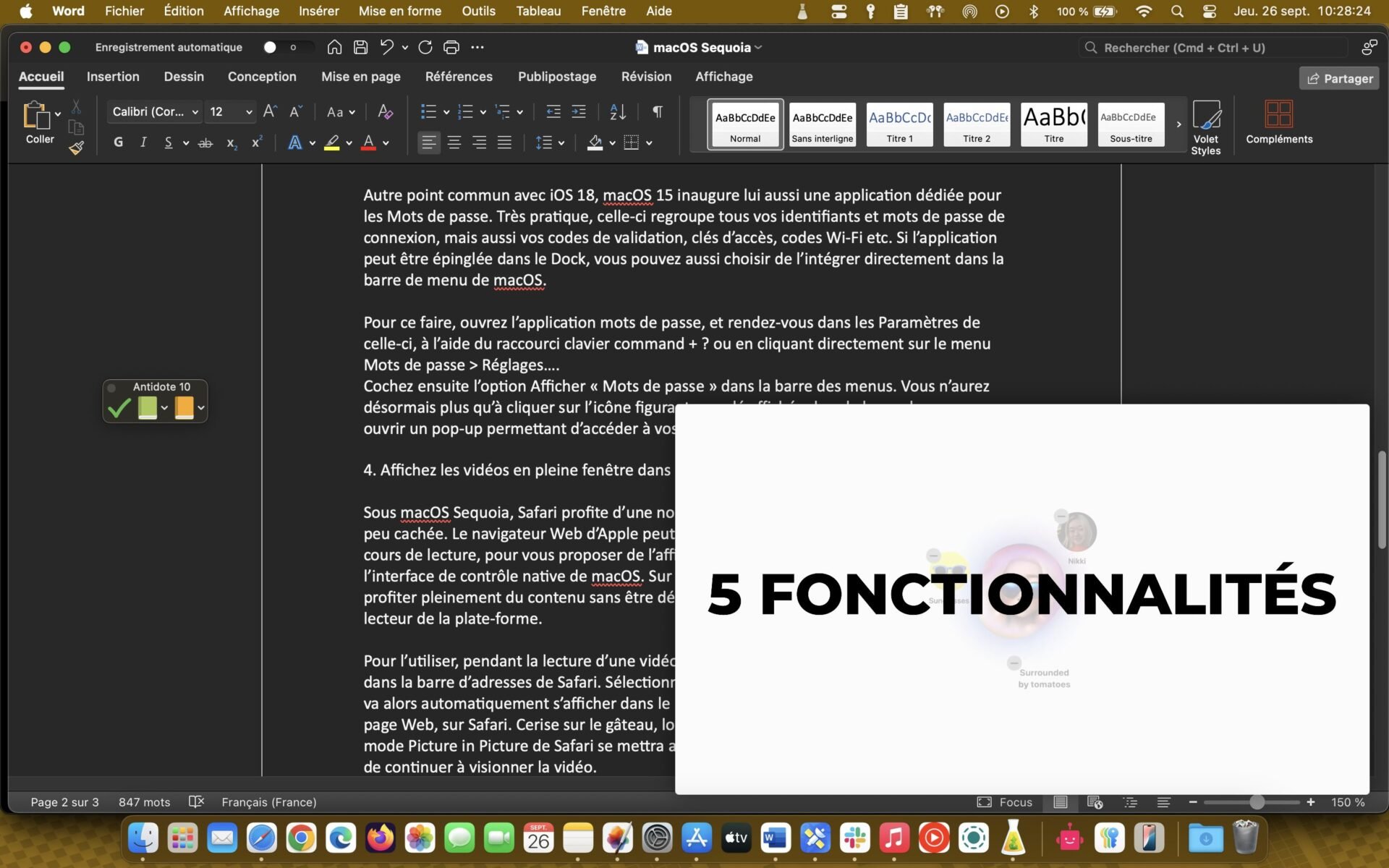Open proofing status icon in status bar
1389x868 pixels.
coord(196,801)
